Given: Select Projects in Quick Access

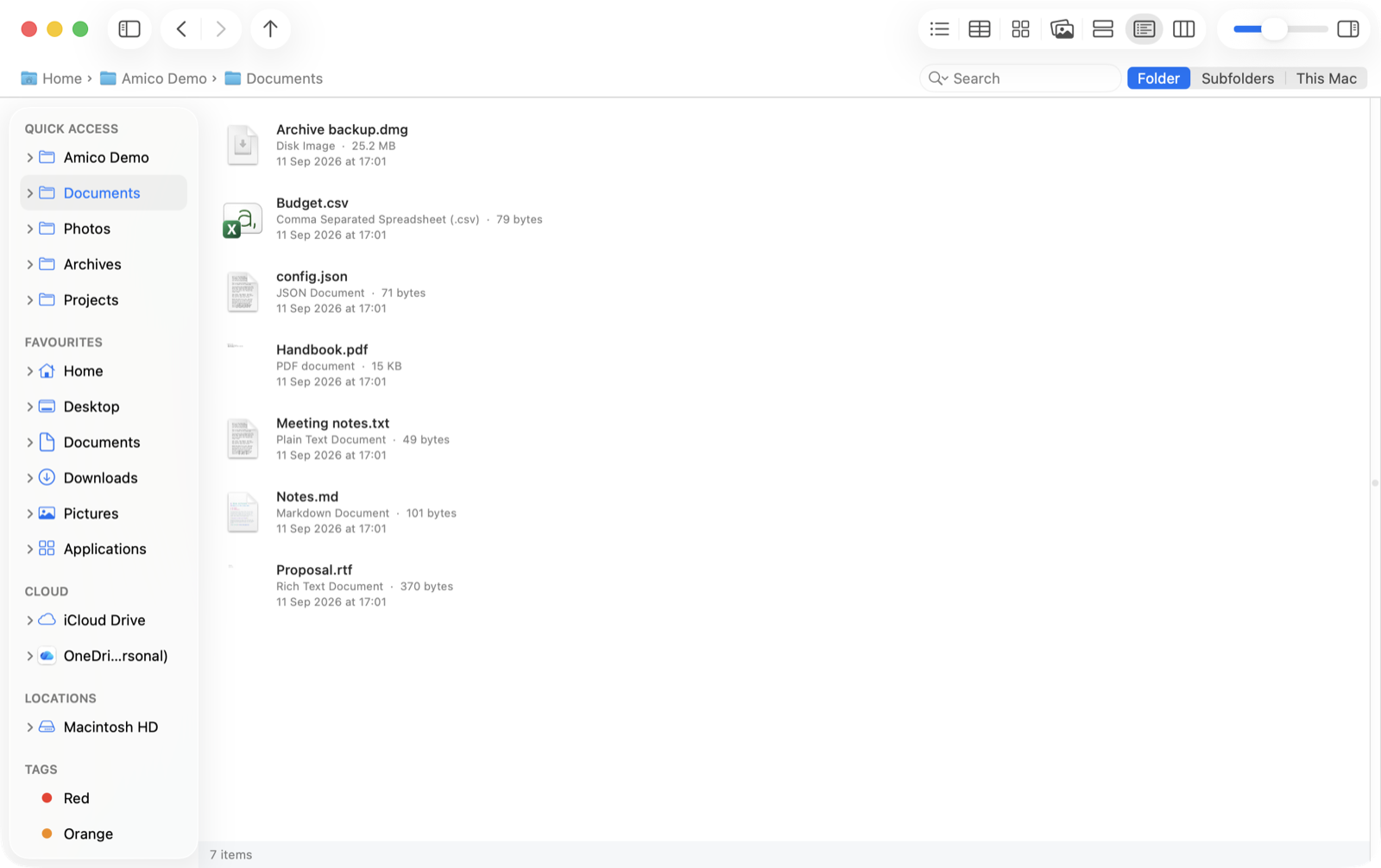Looking at the screenshot, I should tap(104, 300).
